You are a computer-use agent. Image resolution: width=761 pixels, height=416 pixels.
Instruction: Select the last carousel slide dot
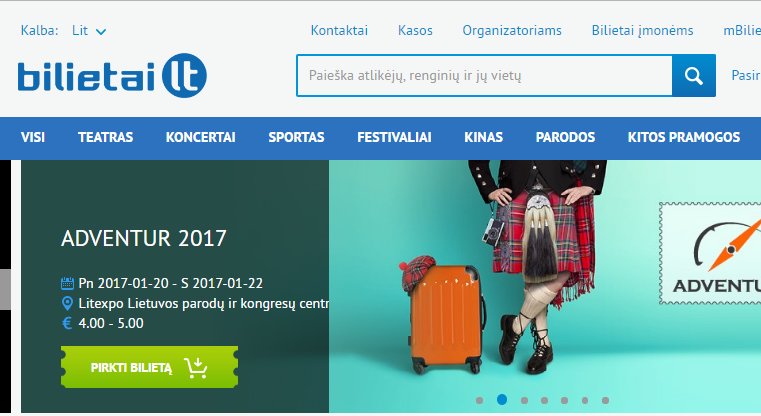(x=605, y=400)
